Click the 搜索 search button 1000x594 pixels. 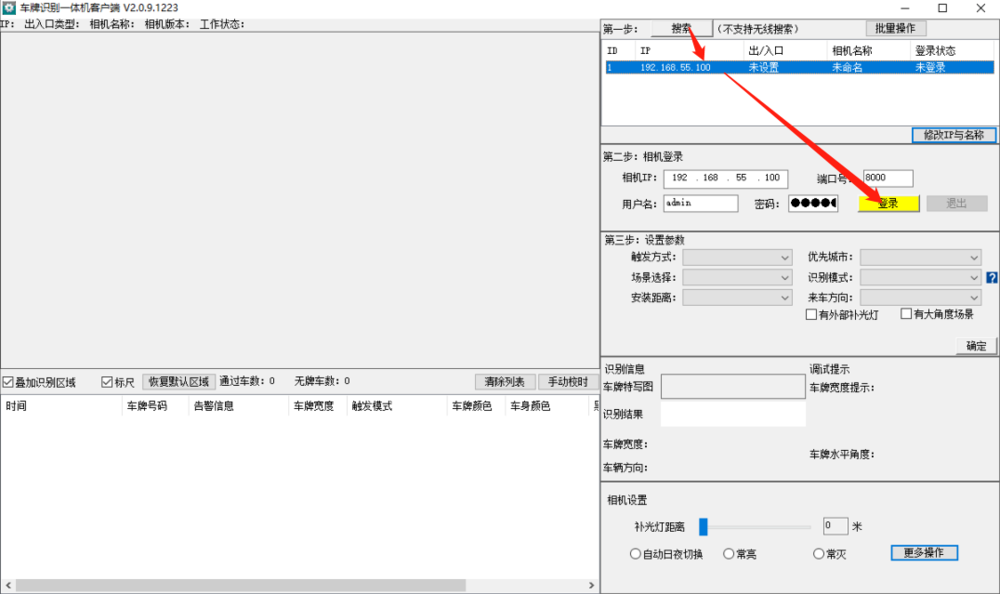point(681,29)
